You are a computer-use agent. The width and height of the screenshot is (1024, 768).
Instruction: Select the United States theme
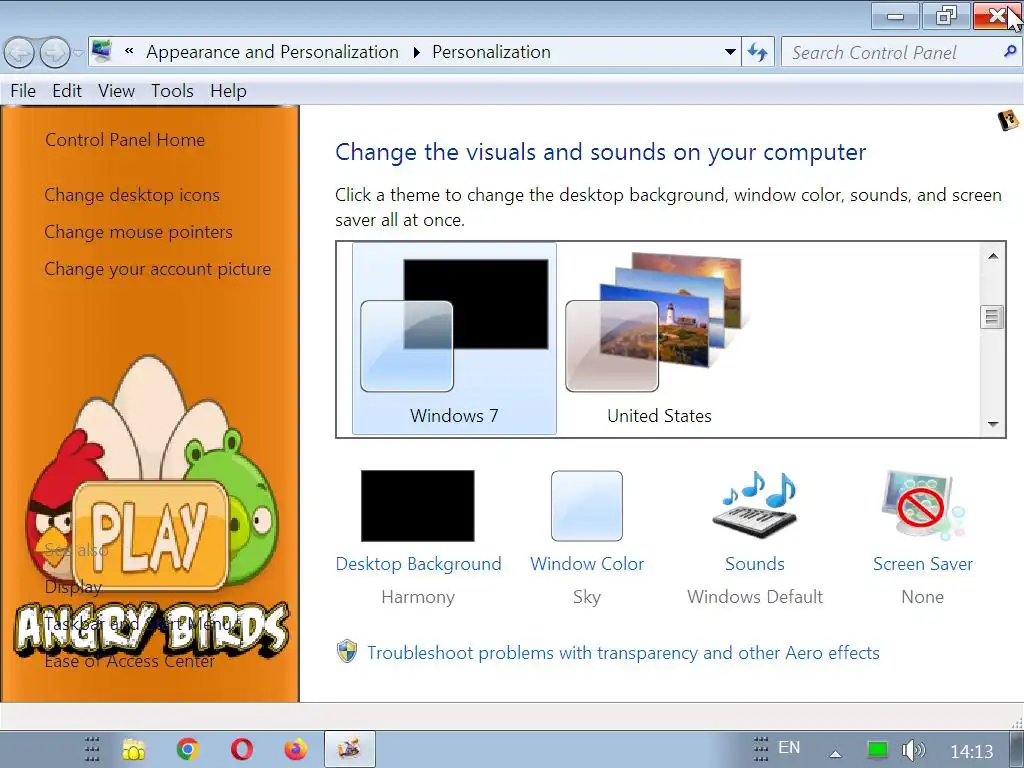pos(659,338)
